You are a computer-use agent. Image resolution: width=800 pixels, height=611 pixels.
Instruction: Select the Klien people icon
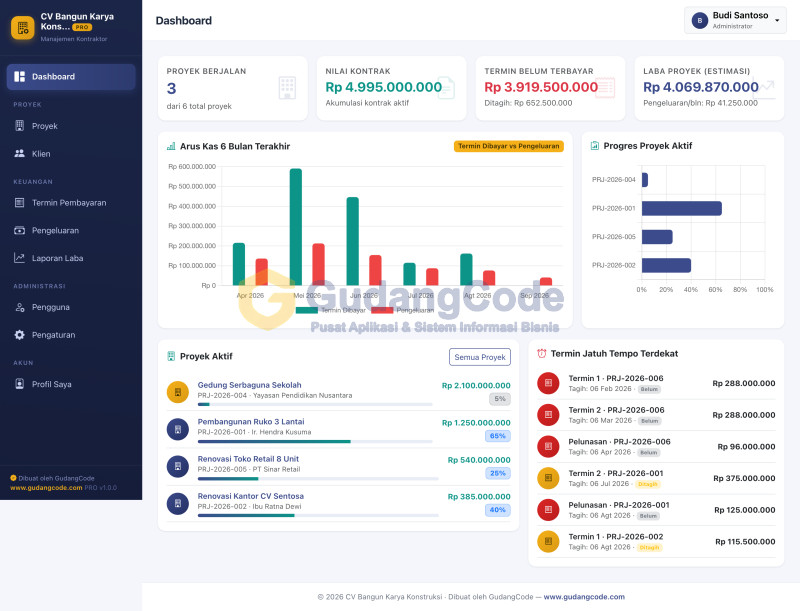[19, 154]
